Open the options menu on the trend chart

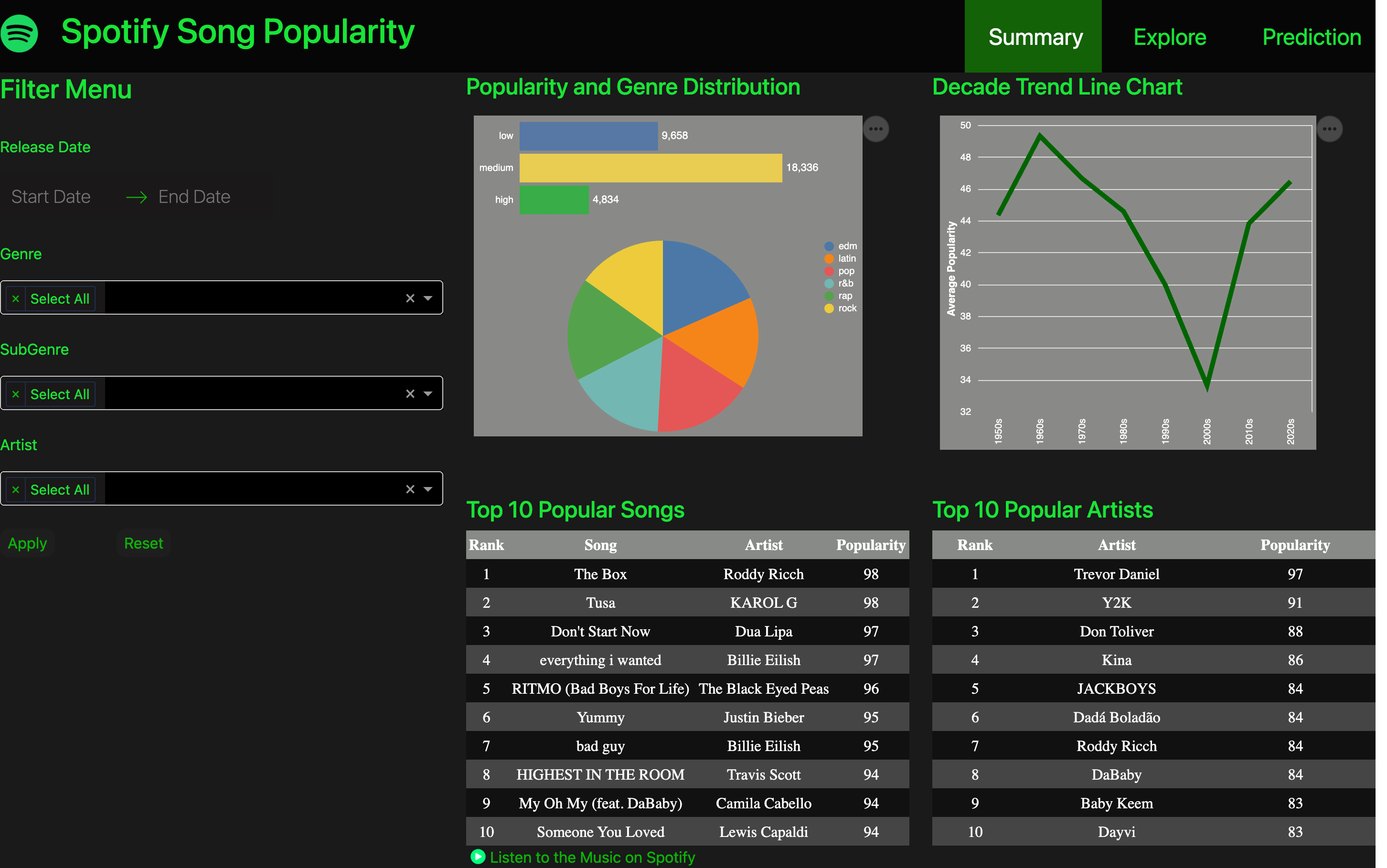coord(1329,129)
